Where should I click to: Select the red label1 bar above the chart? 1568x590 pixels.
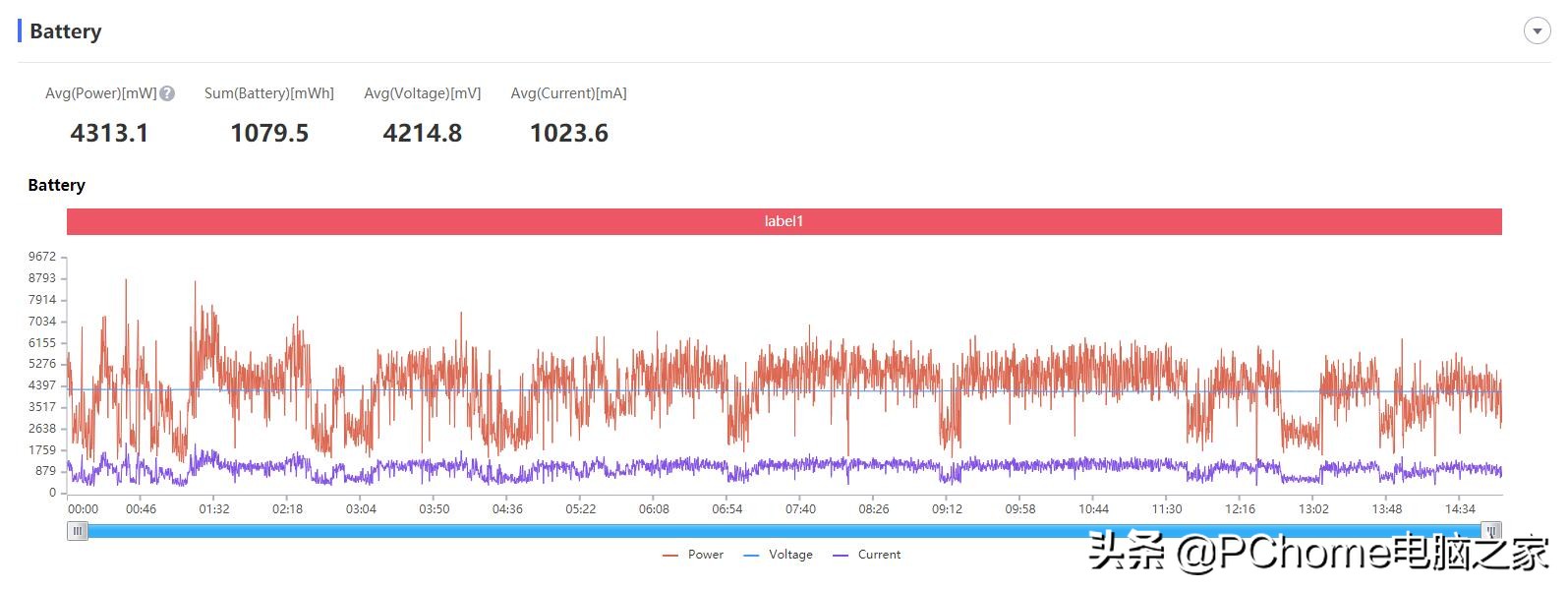[784, 221]
